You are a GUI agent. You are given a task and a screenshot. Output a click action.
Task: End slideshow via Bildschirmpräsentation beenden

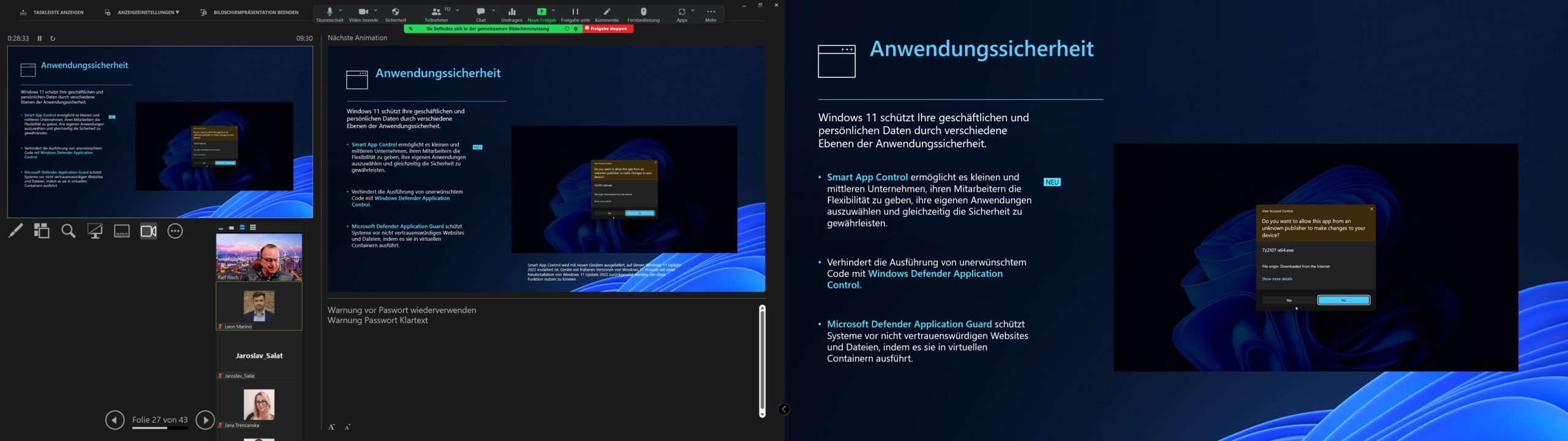(249, 12)
